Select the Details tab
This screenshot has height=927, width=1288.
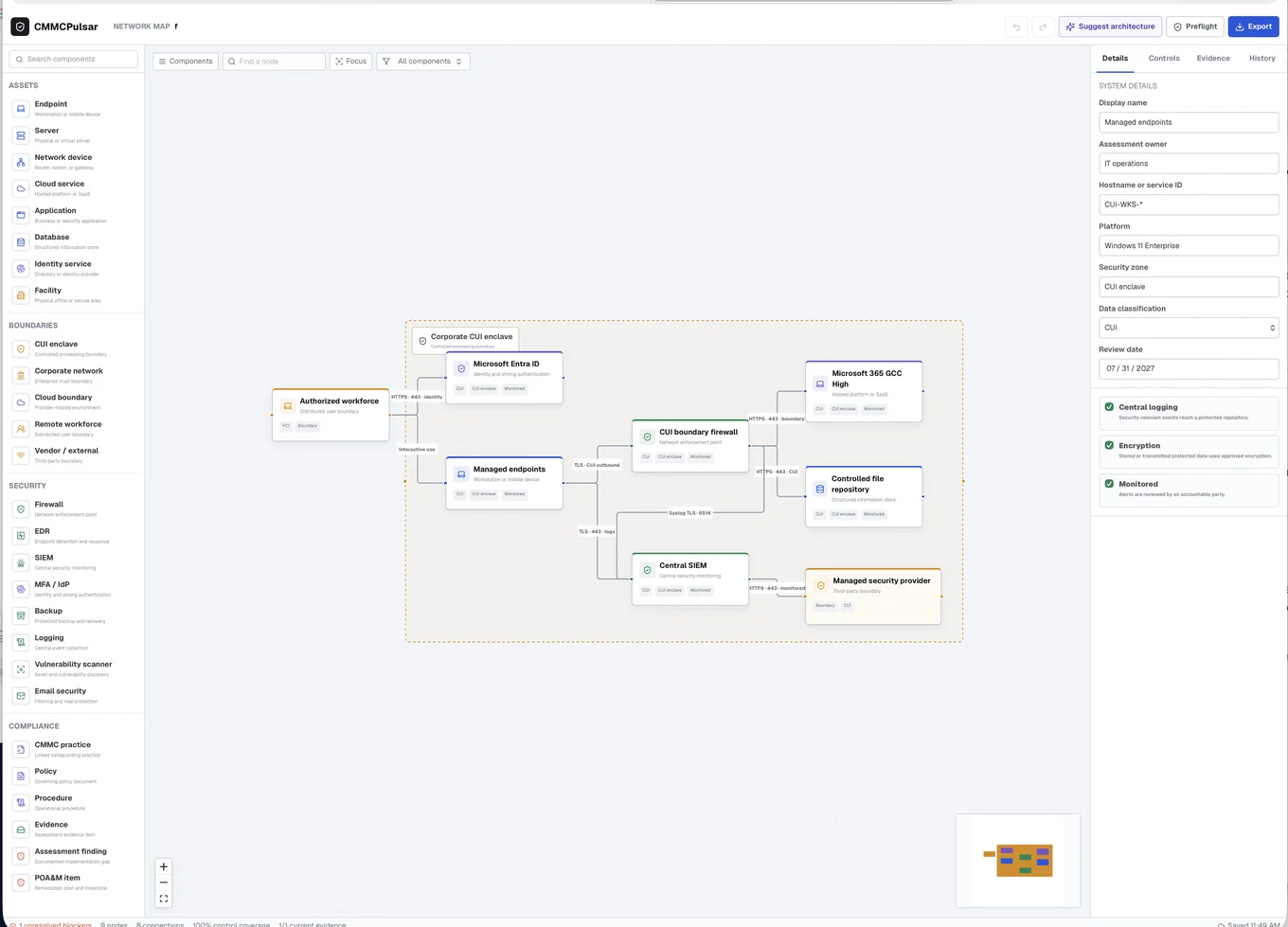pos(1115,59)
